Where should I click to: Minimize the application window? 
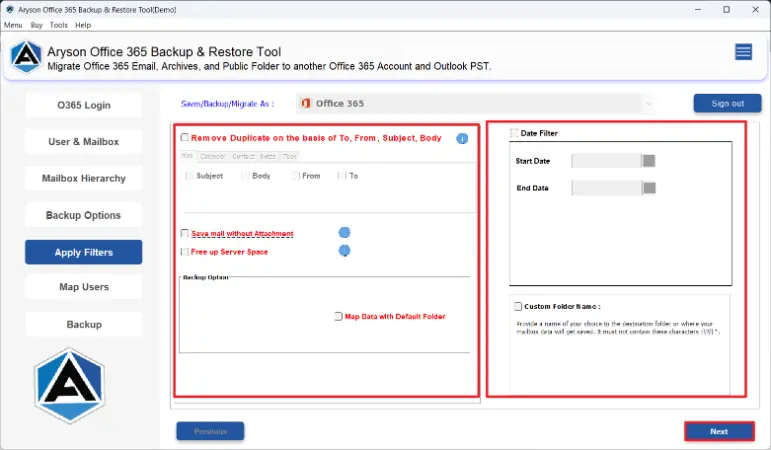coord(698,9)
